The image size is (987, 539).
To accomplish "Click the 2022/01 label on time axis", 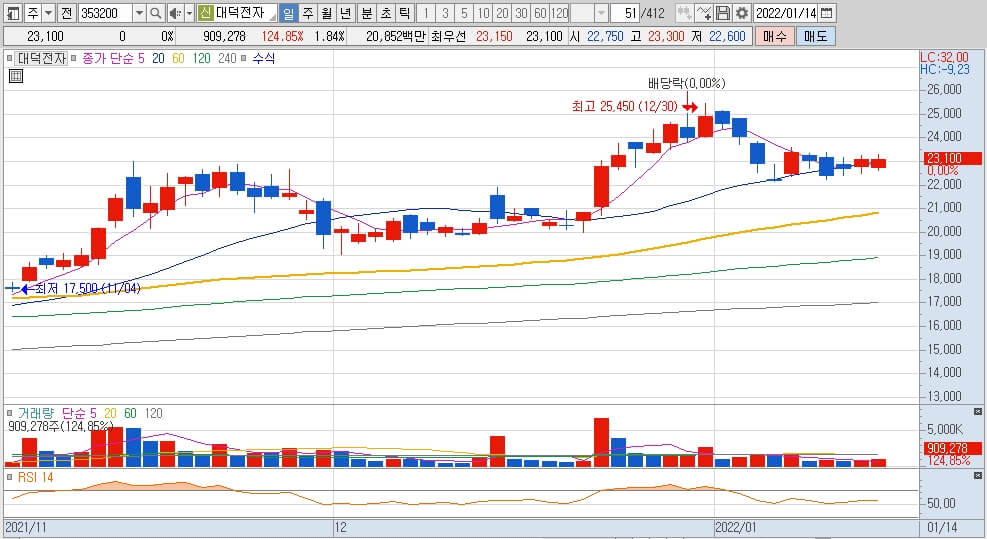I will click(736, 527).
